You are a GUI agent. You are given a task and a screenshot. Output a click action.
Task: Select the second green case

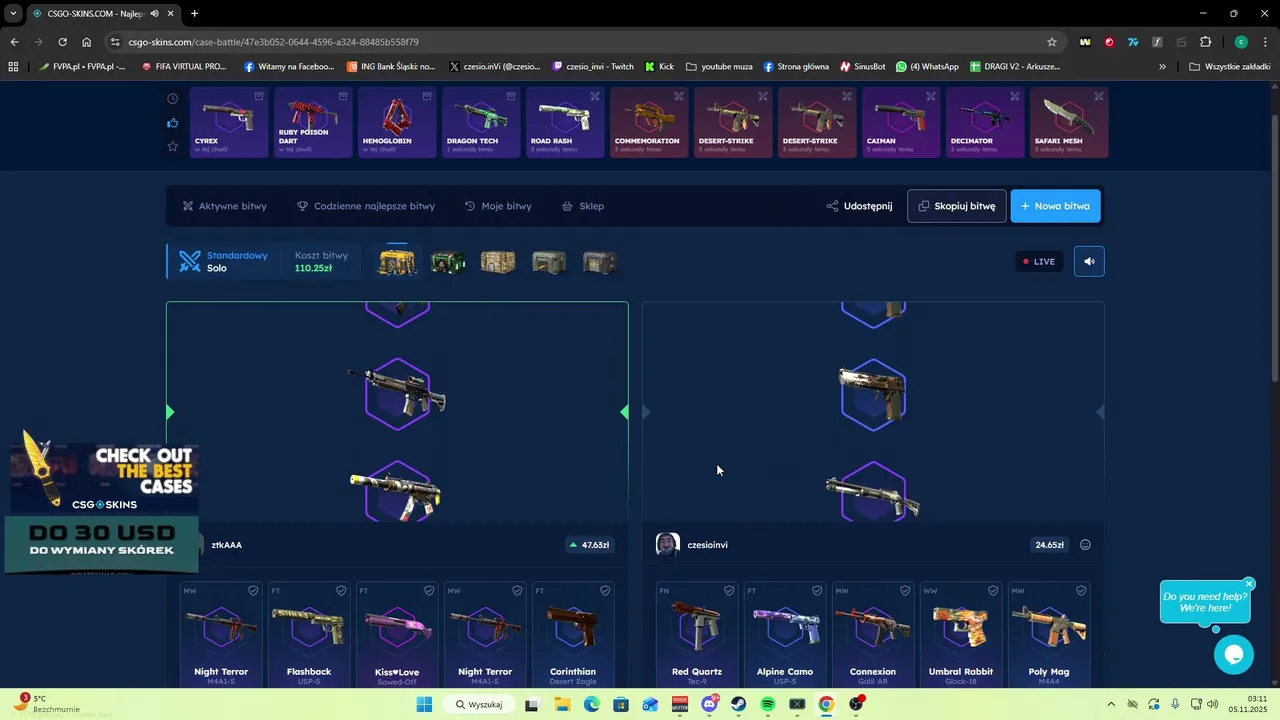click(x=448, y=262)
